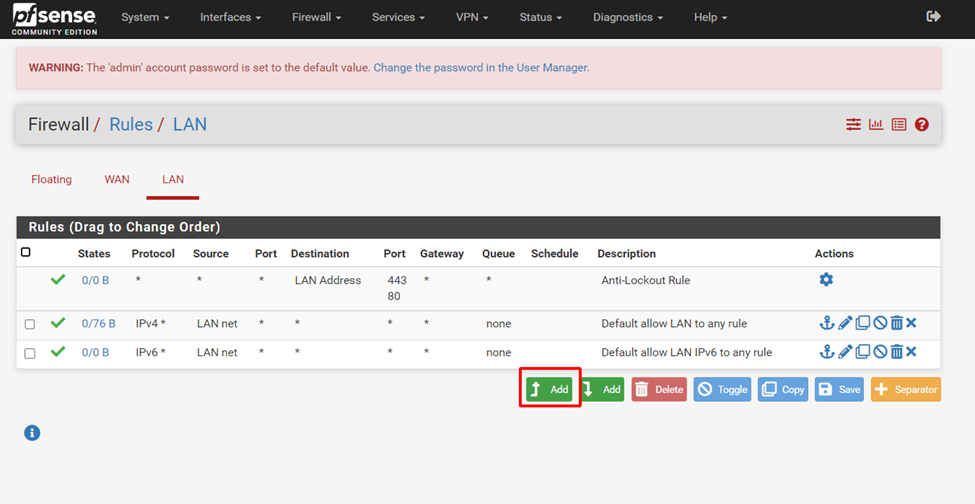Click the trash icon for the IPv6 rule
This screenshot has height=504, width=975.
coord(896,352)
